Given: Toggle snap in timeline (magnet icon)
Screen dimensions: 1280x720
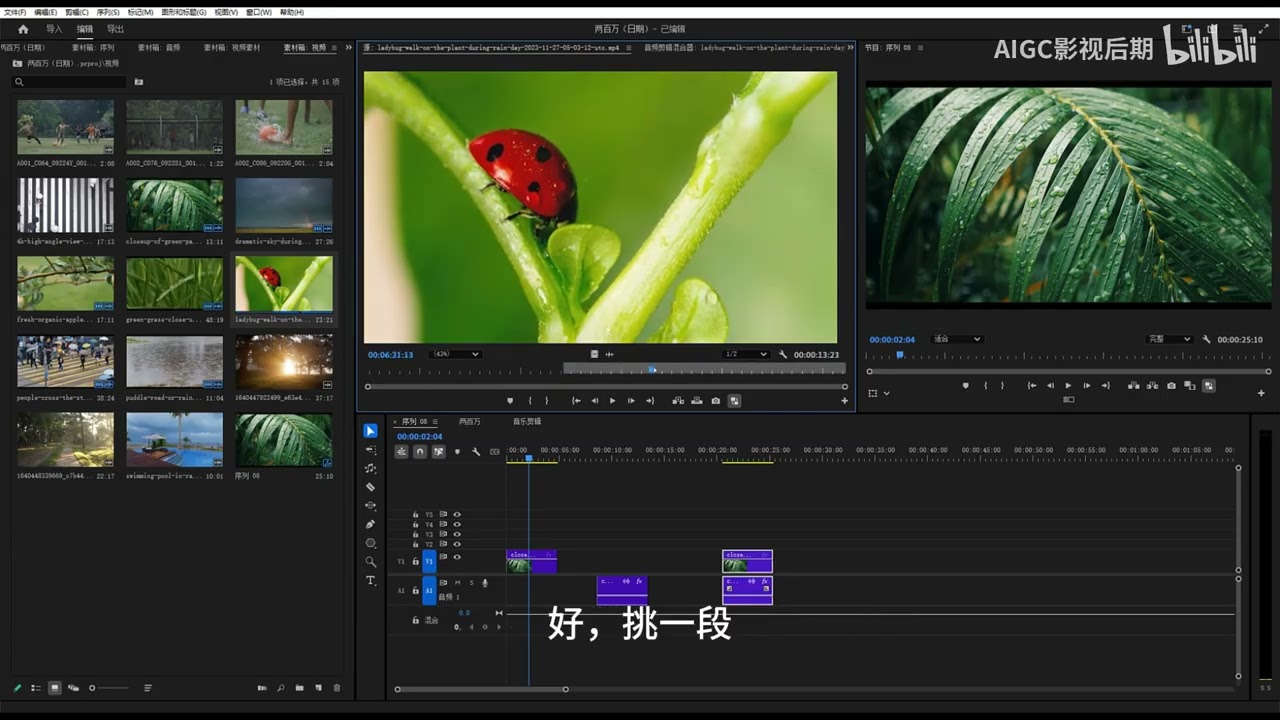Looking at the screenshot, I should click(420, 452).
